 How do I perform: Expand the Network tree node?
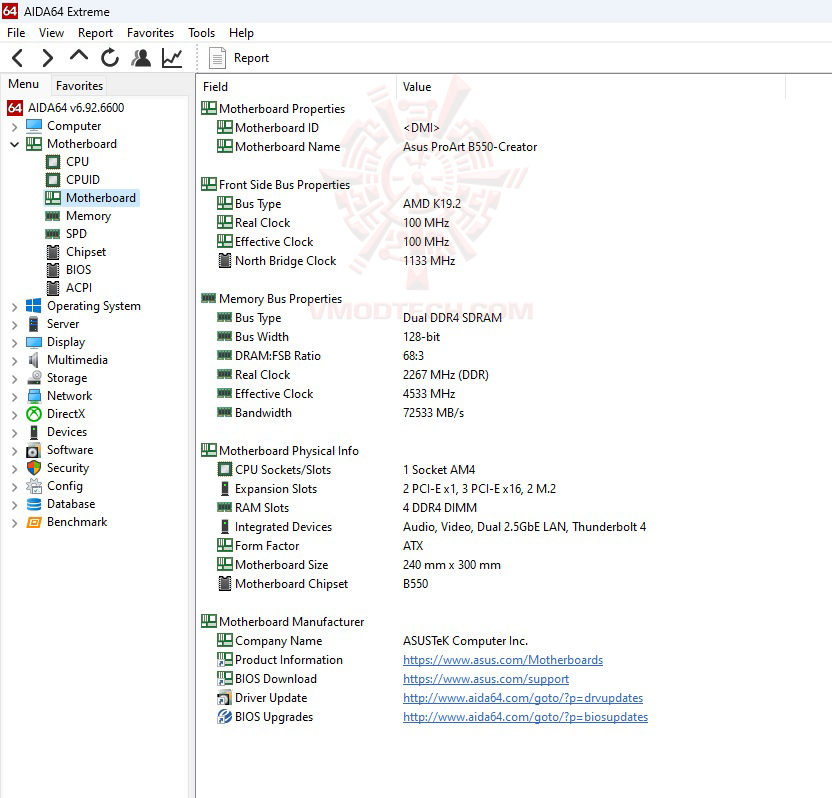(14, 397)
